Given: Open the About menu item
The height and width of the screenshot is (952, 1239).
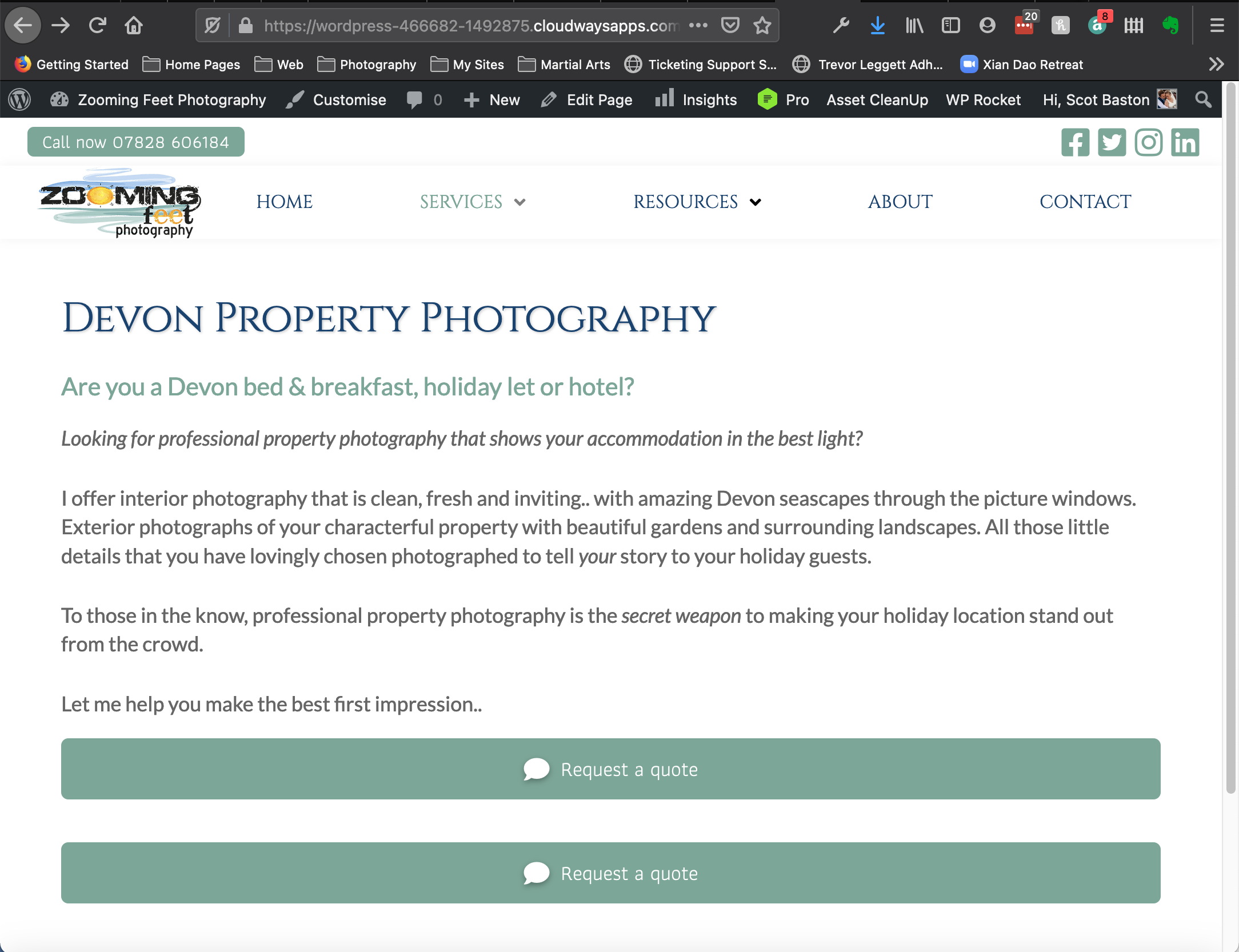Looking at the screenshot, I should point(900,202).
